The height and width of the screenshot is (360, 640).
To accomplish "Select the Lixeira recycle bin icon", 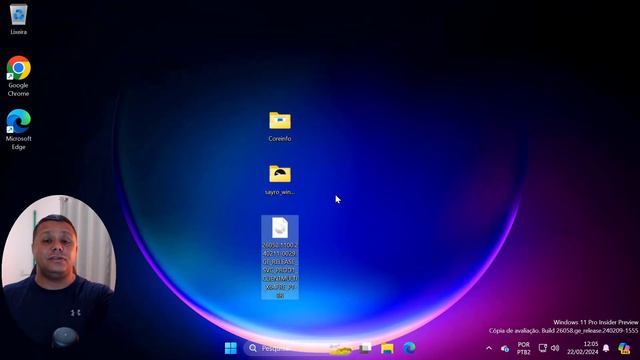I will [x=18, y=19].
